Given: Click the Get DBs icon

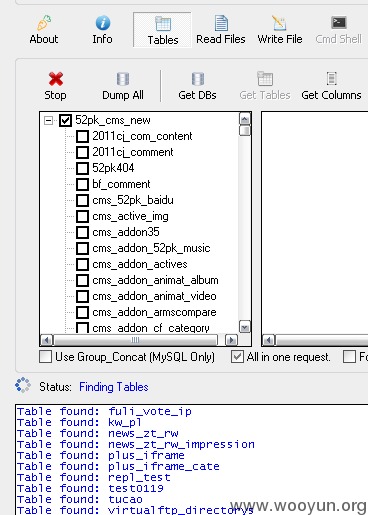Looking at the screenshot, I should tap(198, 79).
